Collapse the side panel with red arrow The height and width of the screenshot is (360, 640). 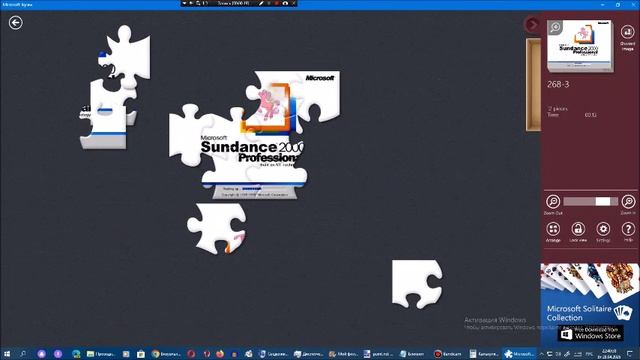click(532, 25)
